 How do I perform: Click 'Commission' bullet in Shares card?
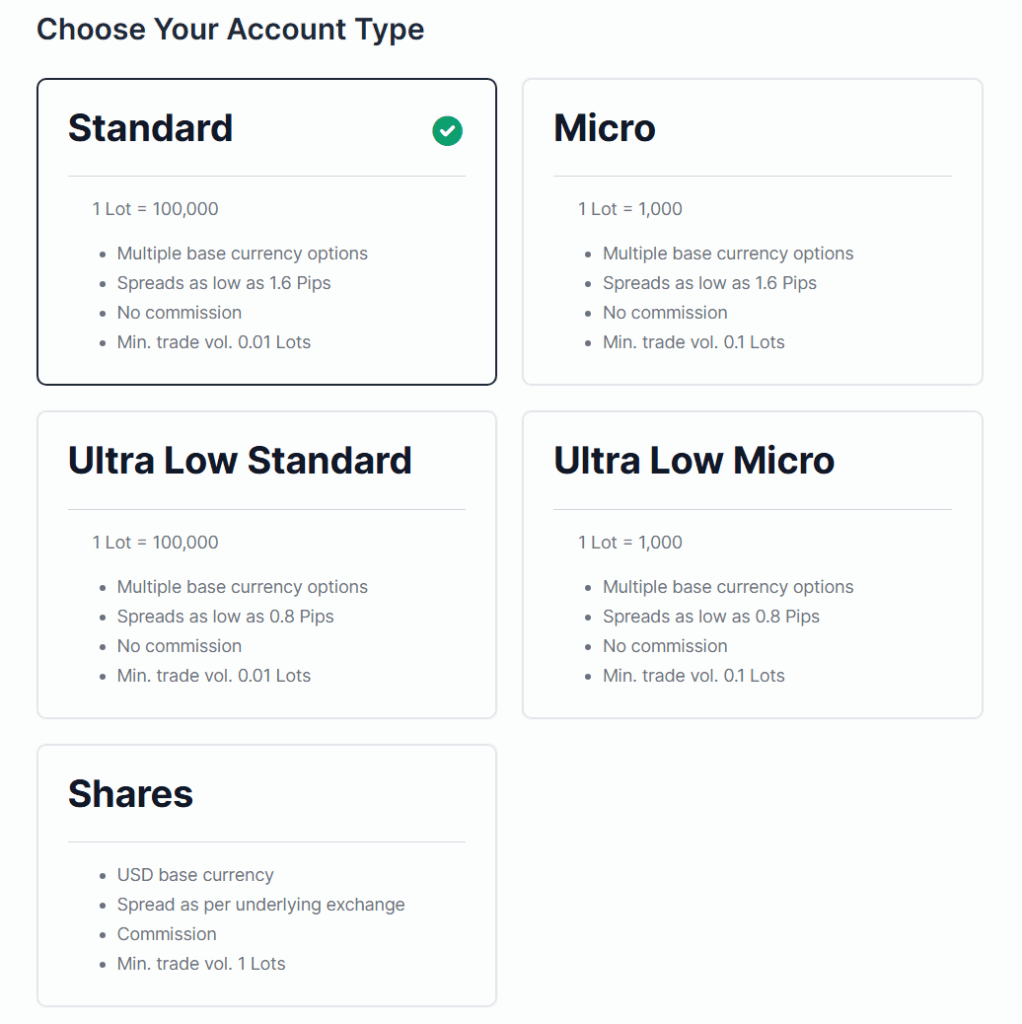[x=167, y=934]
